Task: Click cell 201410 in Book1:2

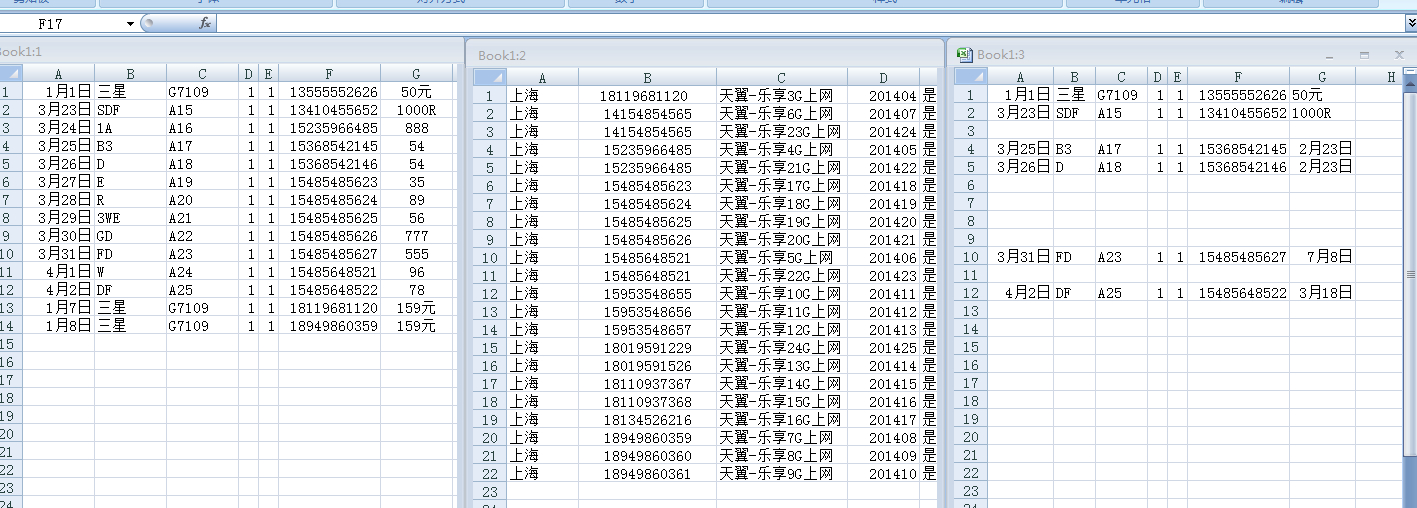Action: coord(883,474)
